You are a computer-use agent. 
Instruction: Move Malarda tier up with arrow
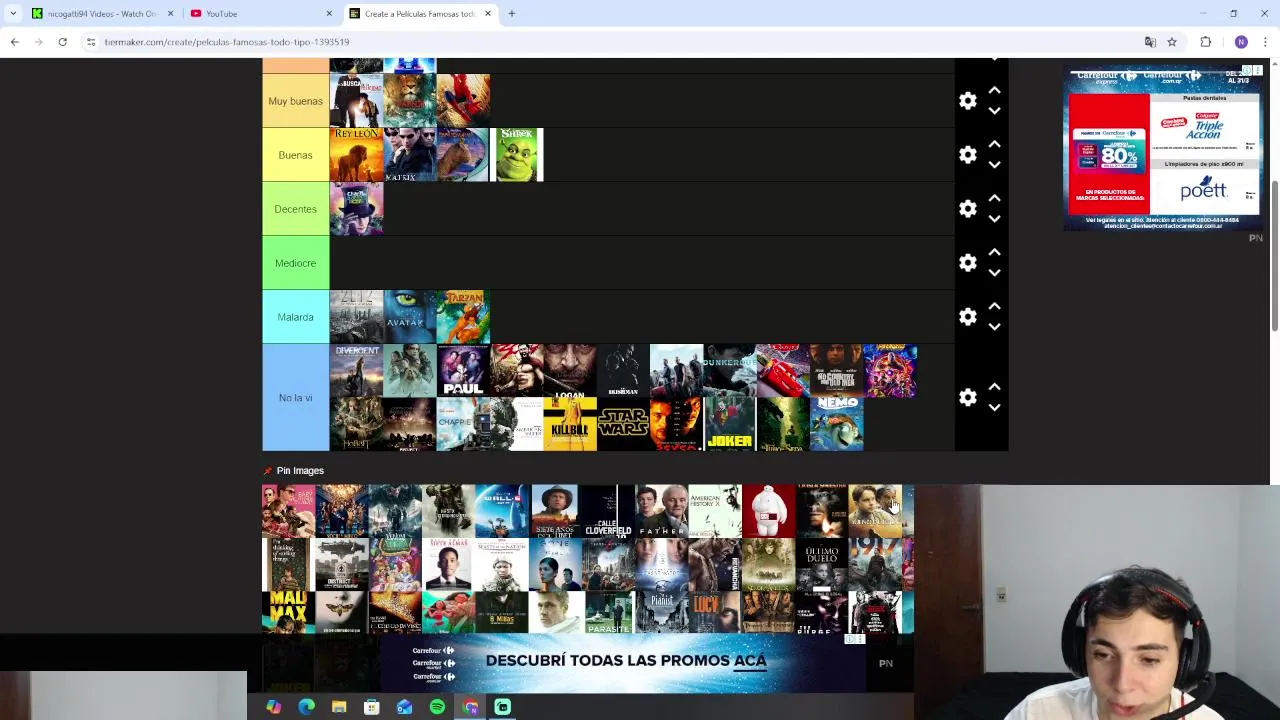pos(994,306)
